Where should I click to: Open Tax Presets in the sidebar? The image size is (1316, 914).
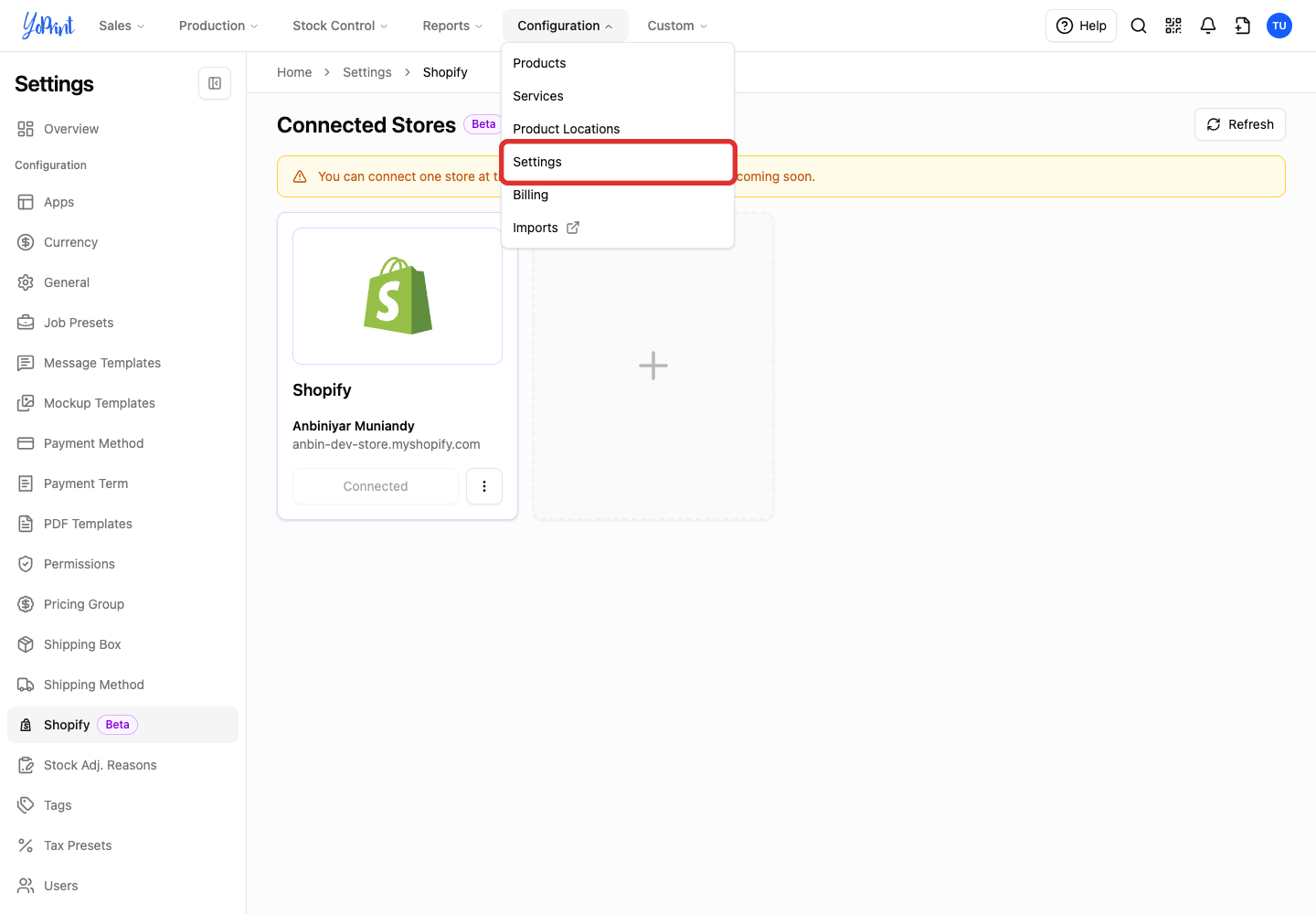click(122, 845)
